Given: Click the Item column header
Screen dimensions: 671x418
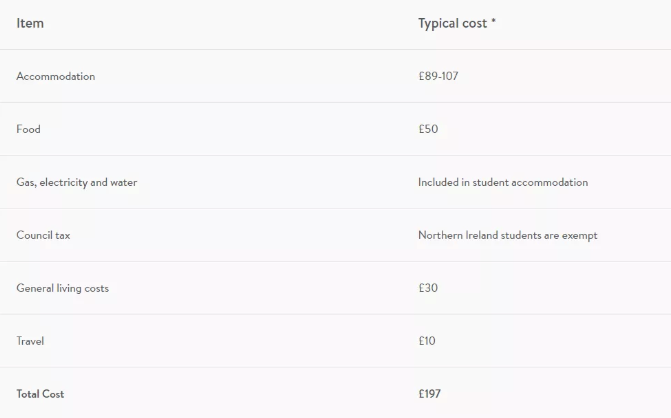Looking at the screenshot, I should click(x=30, y=23).
